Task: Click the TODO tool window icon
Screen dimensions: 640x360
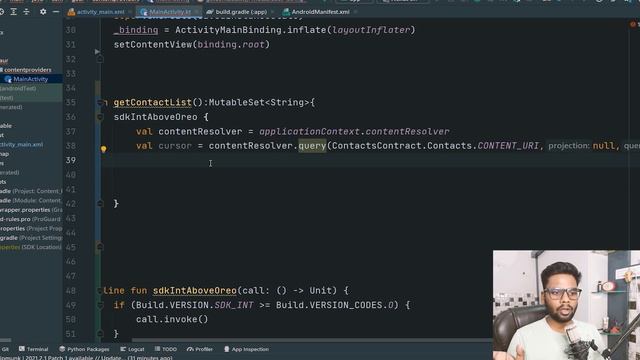Action: pos(157,349)
